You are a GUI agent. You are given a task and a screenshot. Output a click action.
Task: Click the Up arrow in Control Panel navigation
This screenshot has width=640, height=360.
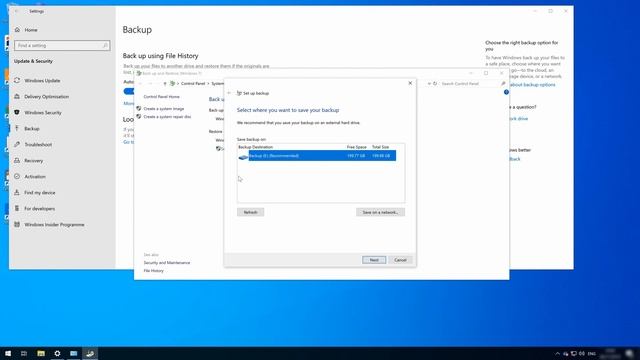point(164,84)
